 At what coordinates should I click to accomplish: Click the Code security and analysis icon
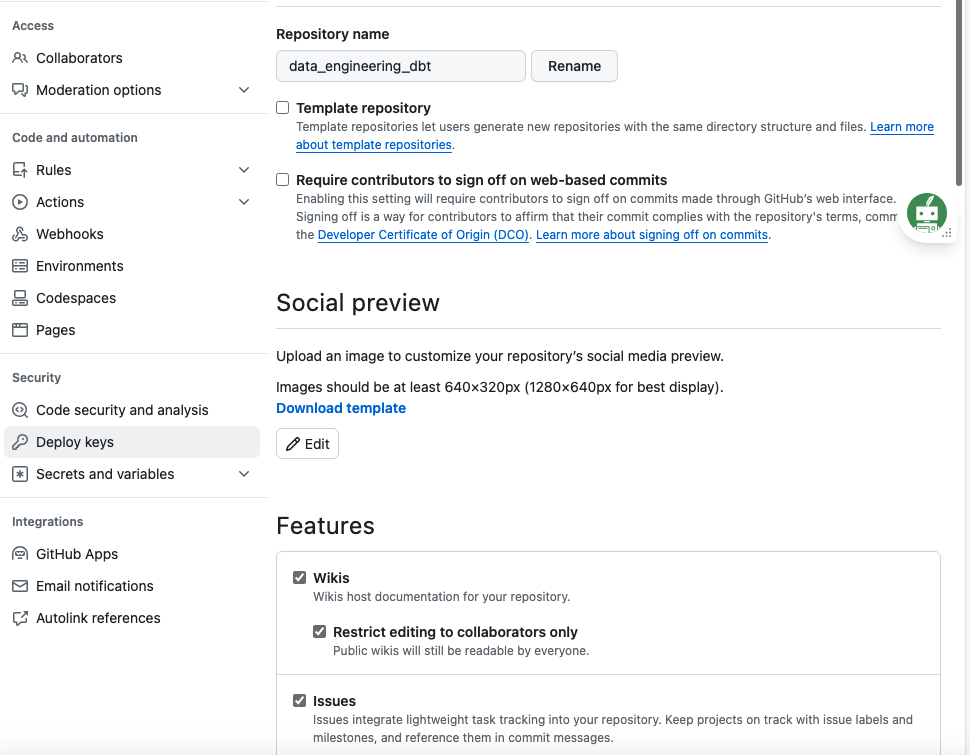(x=20, y=410)
